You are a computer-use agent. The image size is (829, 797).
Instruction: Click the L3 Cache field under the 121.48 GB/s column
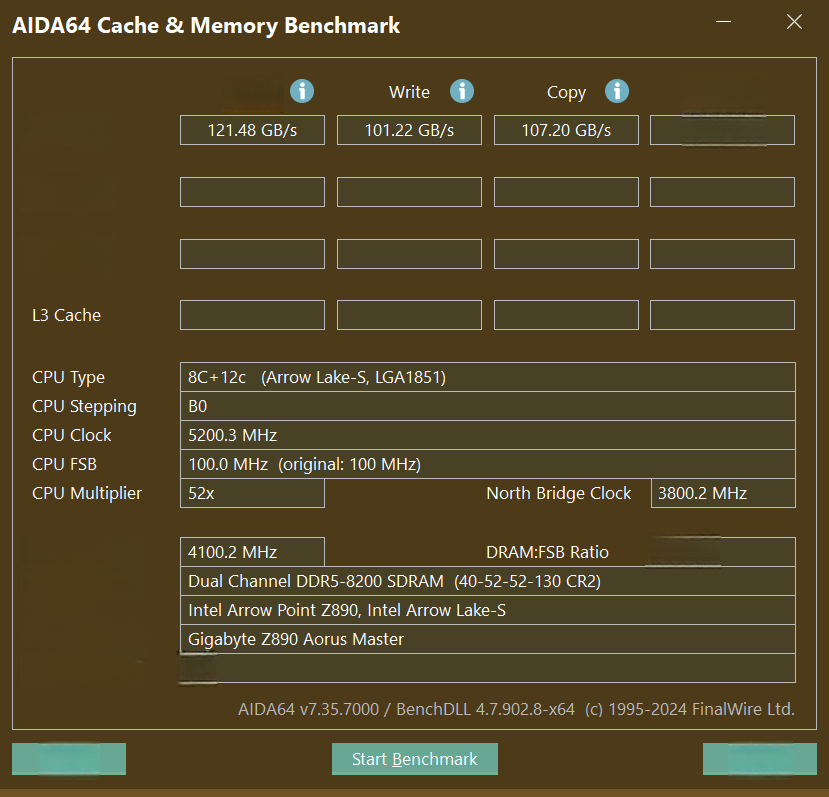click(x=252, y=315)
